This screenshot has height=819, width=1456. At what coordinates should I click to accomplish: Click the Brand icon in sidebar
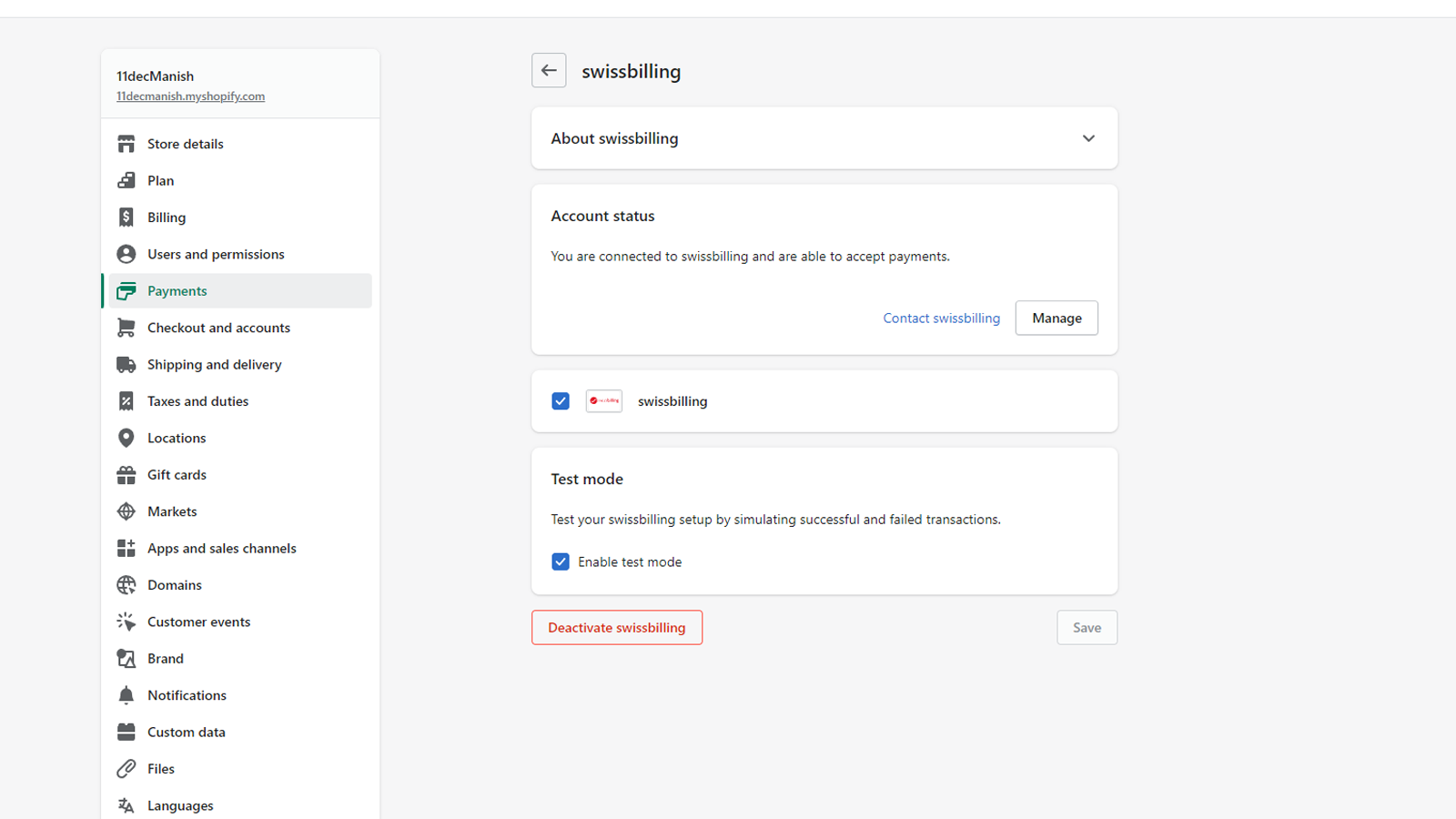(126, 659)
